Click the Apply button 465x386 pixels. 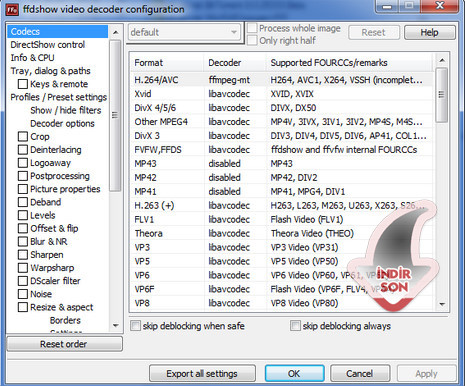tap(426, 374)
